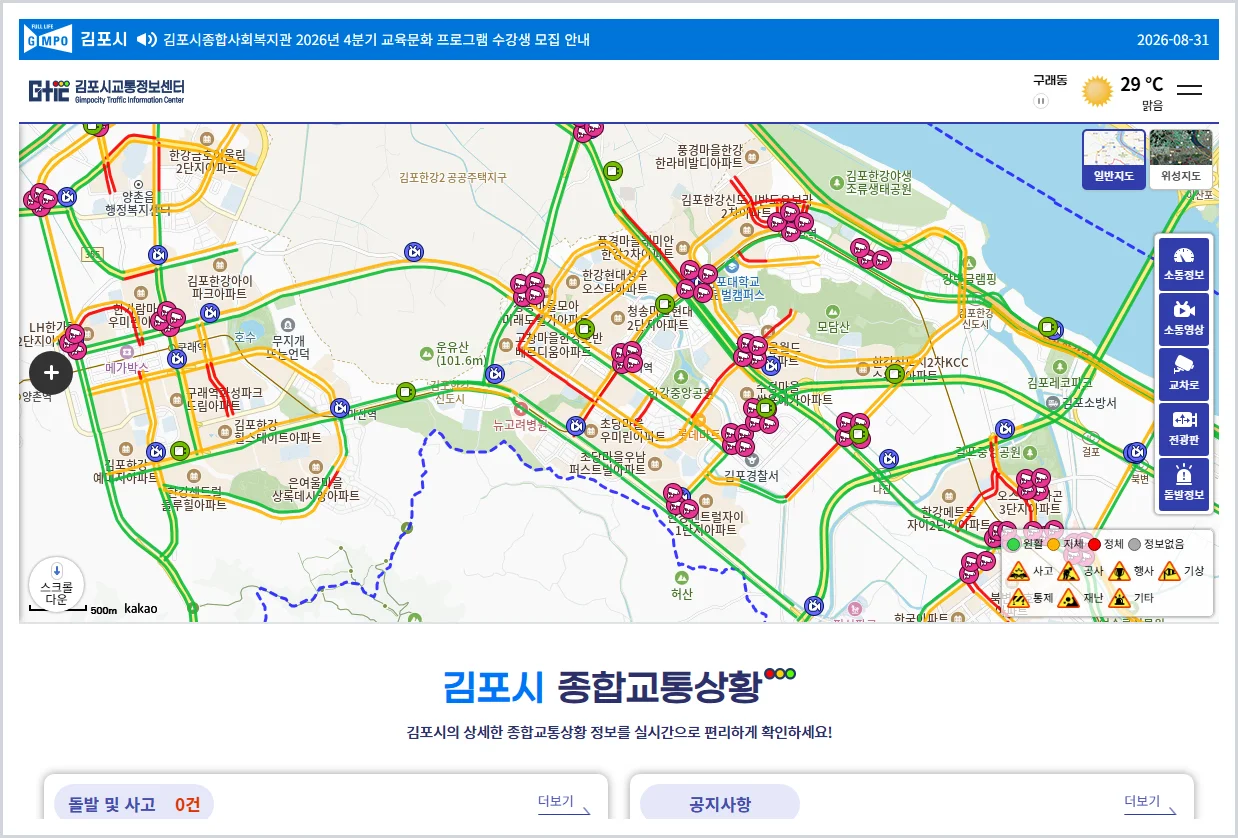
Task: Click the 재난 disaster legend icon
Action: 1068,599
